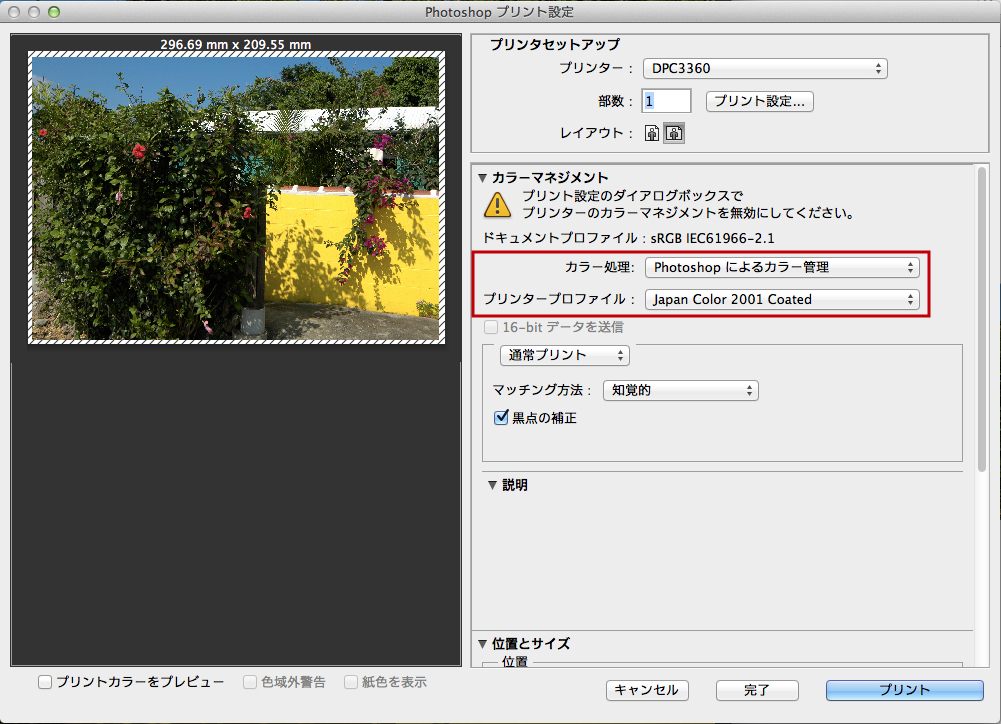Open the 通常プリント dropdown
This screenshot has height=724, width=1001.
pos(565,355)
